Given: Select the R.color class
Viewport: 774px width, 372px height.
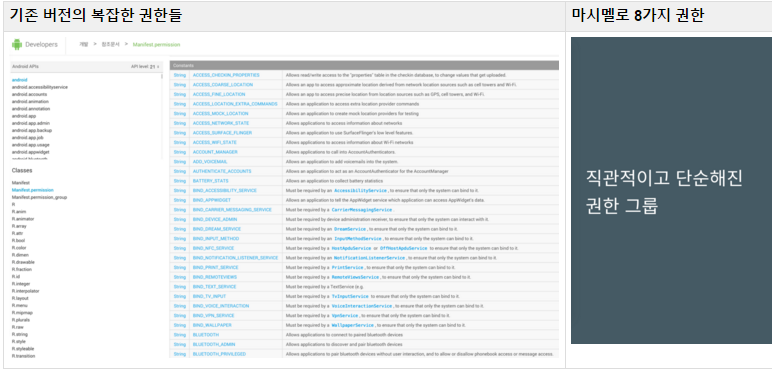Looking at the screenshot, I should pyautogui.click(x=19, y=248).
